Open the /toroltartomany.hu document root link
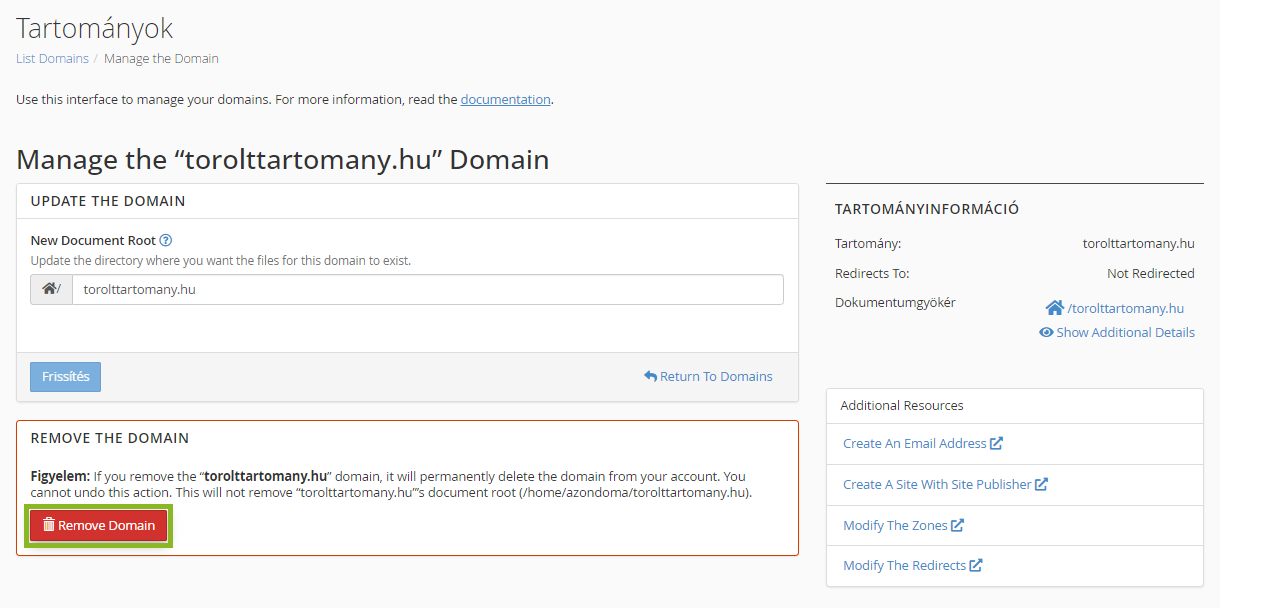Image resolution: width=1282 pixels, height=608 pixels. click(x=1125, y=308)
